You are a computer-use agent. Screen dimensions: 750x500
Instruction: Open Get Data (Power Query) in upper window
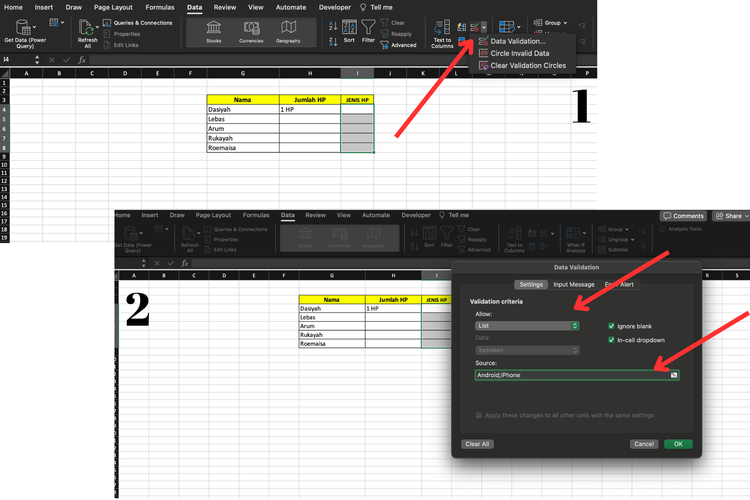(25, 33)
